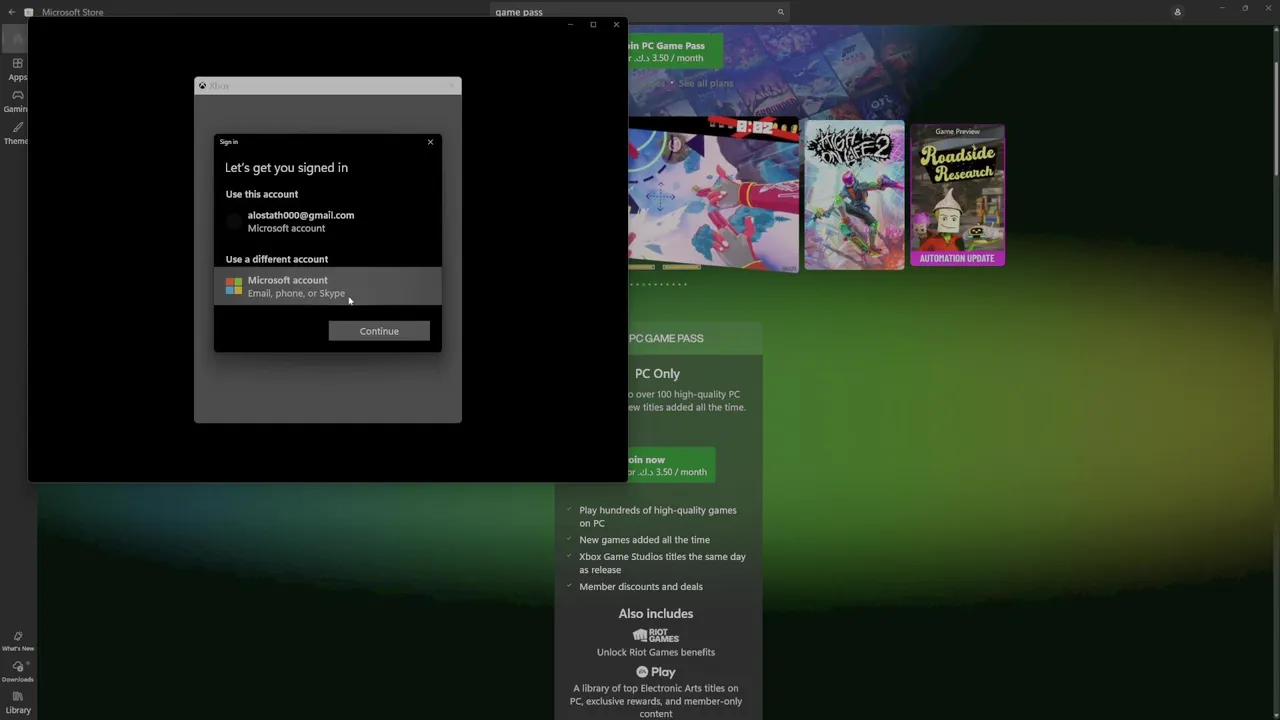Open the Roadside Research game thumbnail
1280x720 pixels.
click(957, 195)
